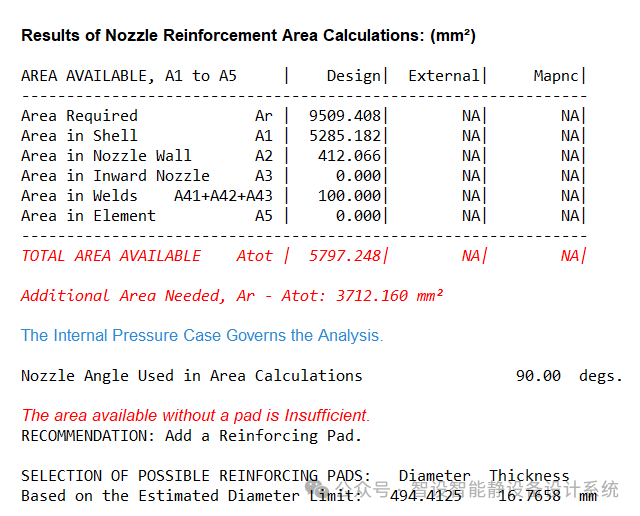Click the 'Atot' symbol in the total row
The image size is (640, 516).
(254, 256)
